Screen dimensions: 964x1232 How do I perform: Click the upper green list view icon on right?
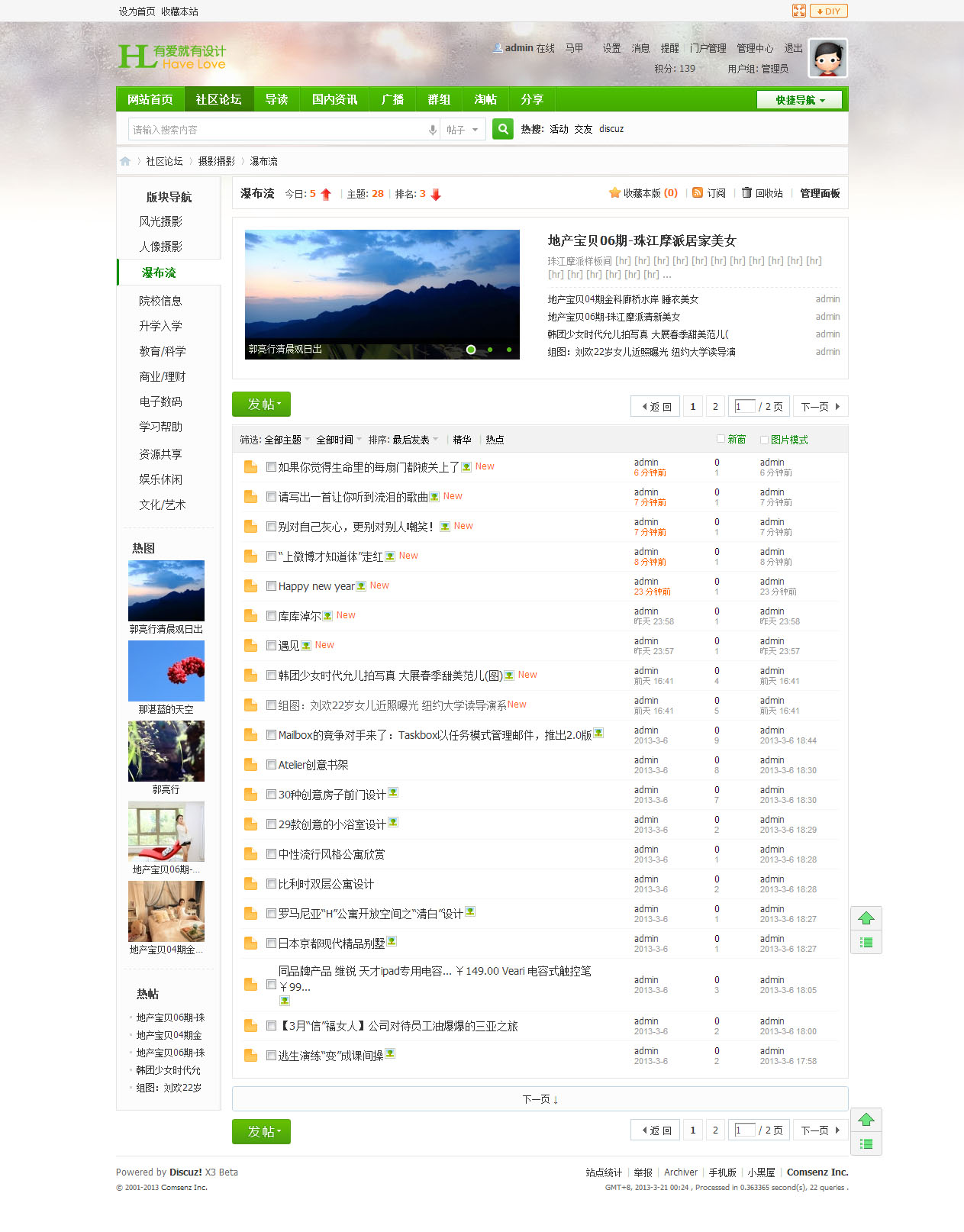pos(866,943)
